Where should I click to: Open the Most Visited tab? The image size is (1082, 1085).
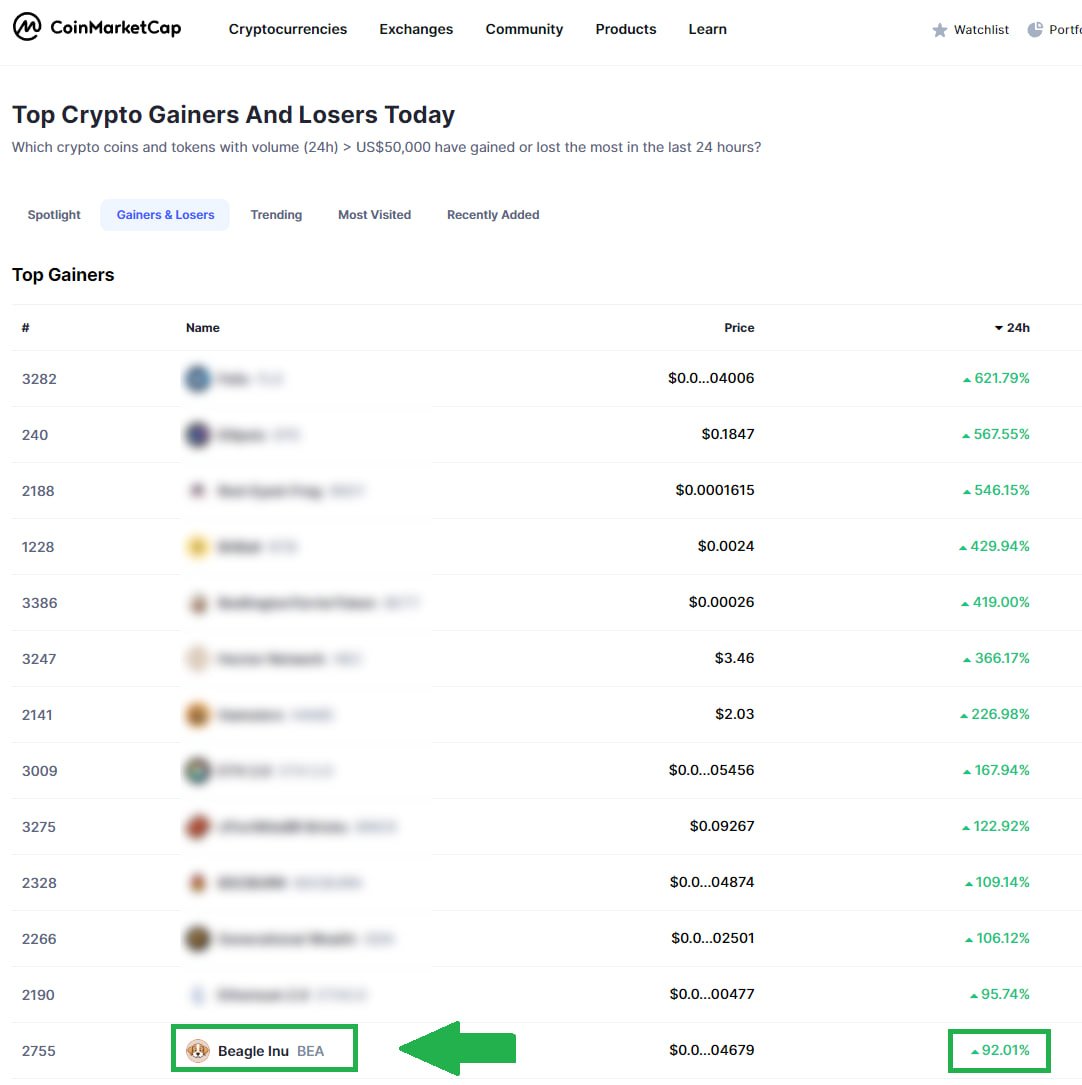click(x=374, y=215)
